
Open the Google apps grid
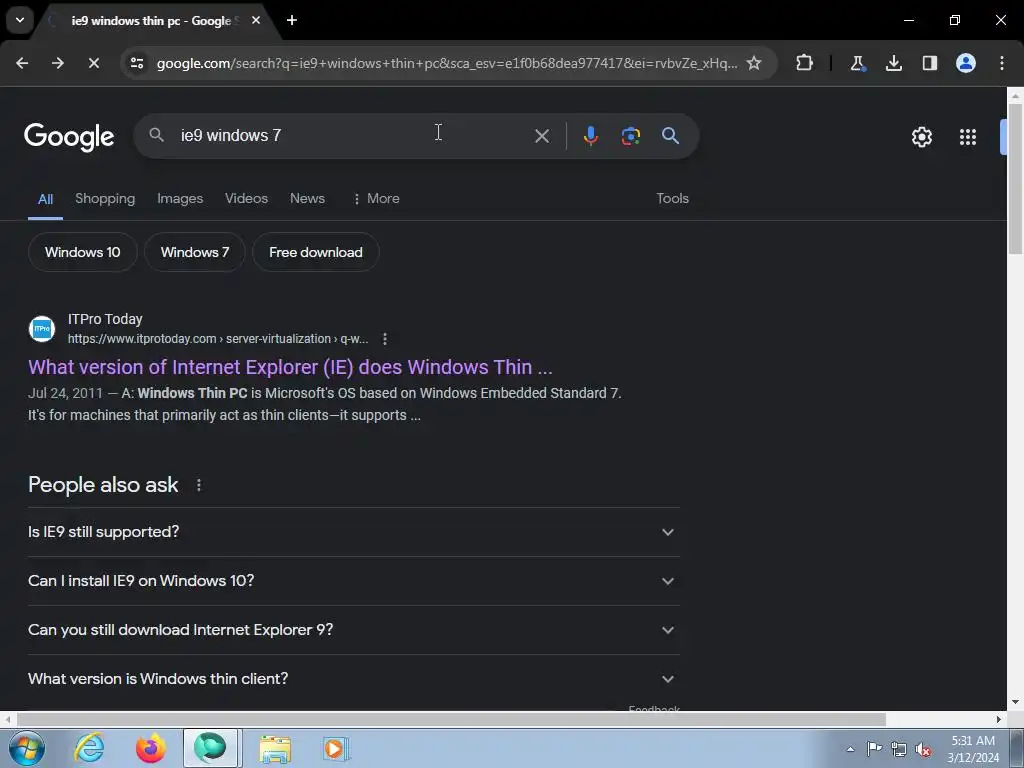pyautogui.click(x=968, y=137)
